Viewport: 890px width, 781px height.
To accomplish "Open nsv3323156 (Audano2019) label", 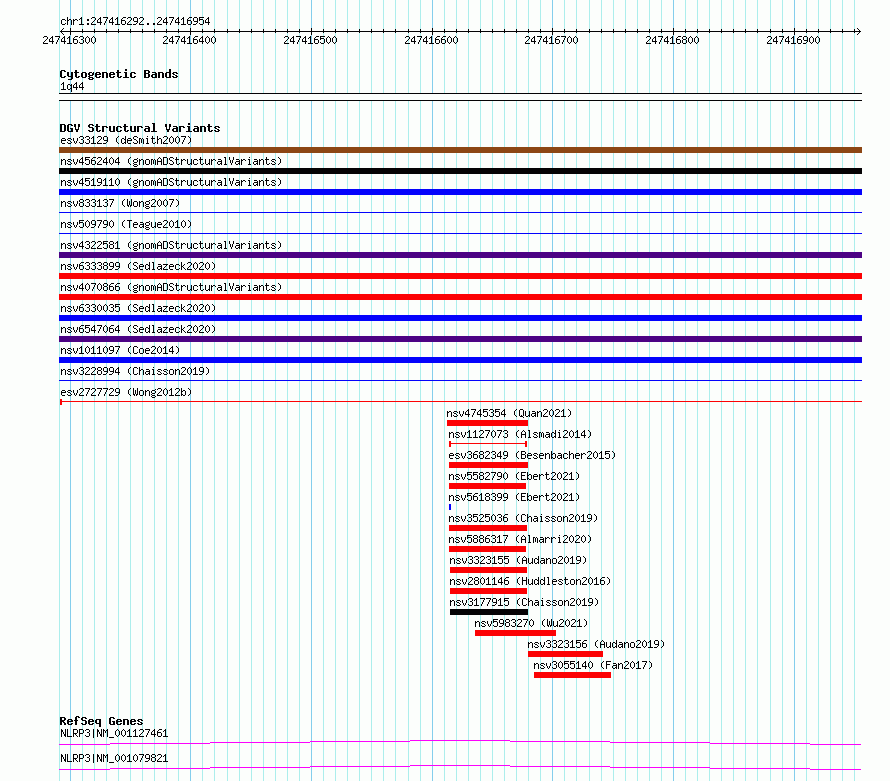I will coord(596,644).
